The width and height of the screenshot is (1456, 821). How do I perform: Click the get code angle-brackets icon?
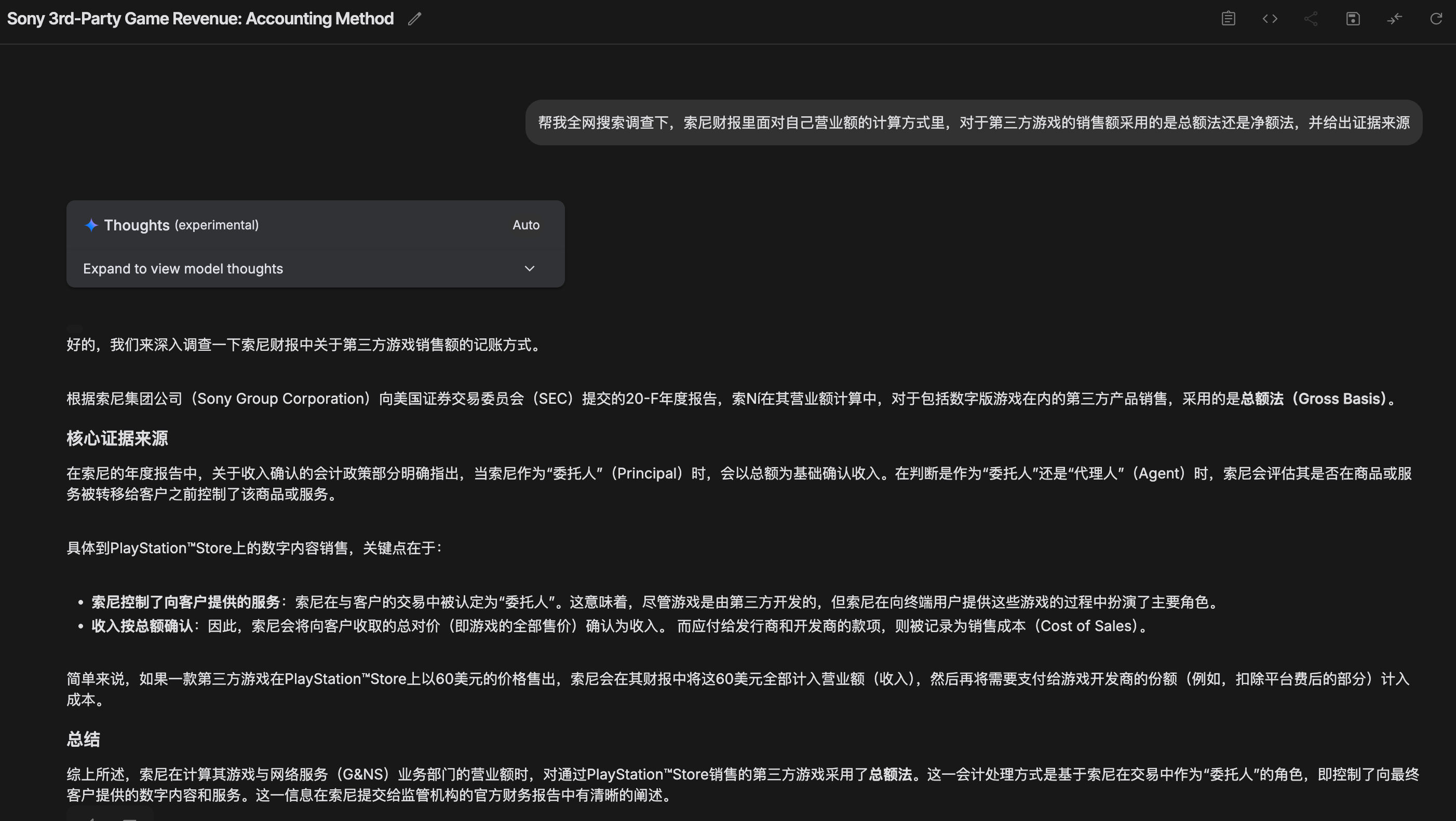1270,19
